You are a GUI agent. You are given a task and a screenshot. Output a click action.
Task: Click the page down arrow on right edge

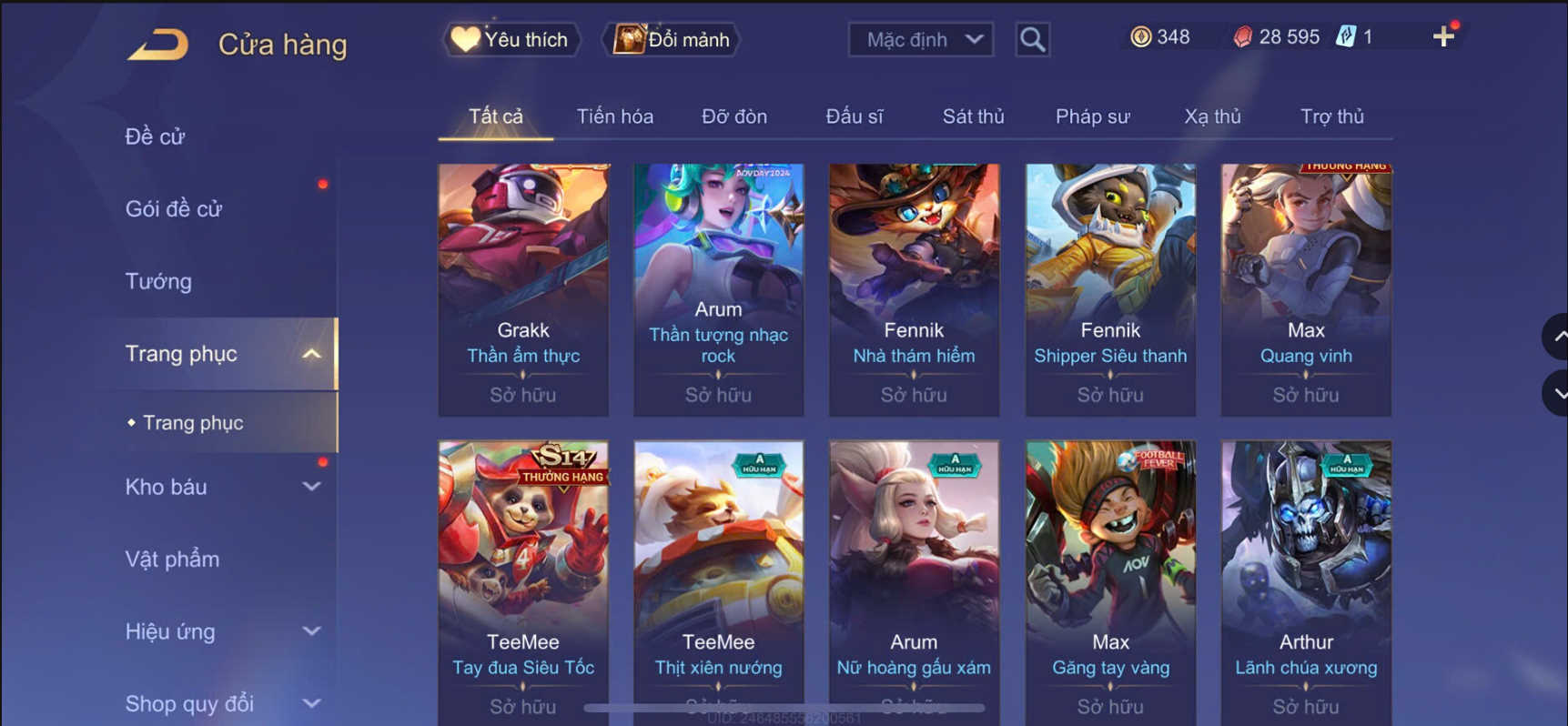1558,393
